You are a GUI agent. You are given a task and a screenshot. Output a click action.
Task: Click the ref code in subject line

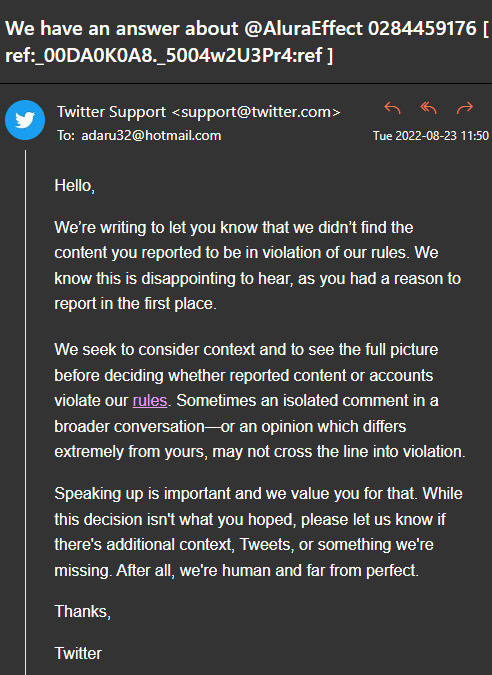pyautogui.click(x=169, y=55)
